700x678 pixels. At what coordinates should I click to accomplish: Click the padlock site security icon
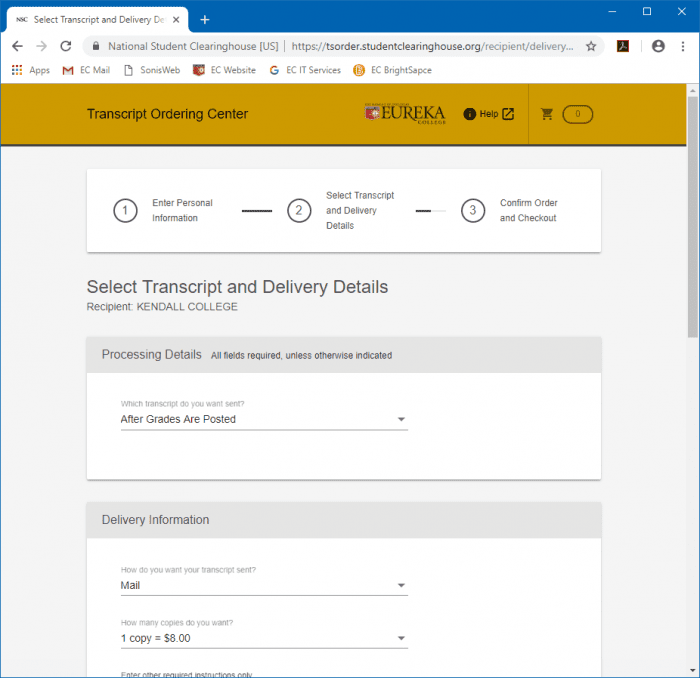pyautogui.click(x=96, y=46)
